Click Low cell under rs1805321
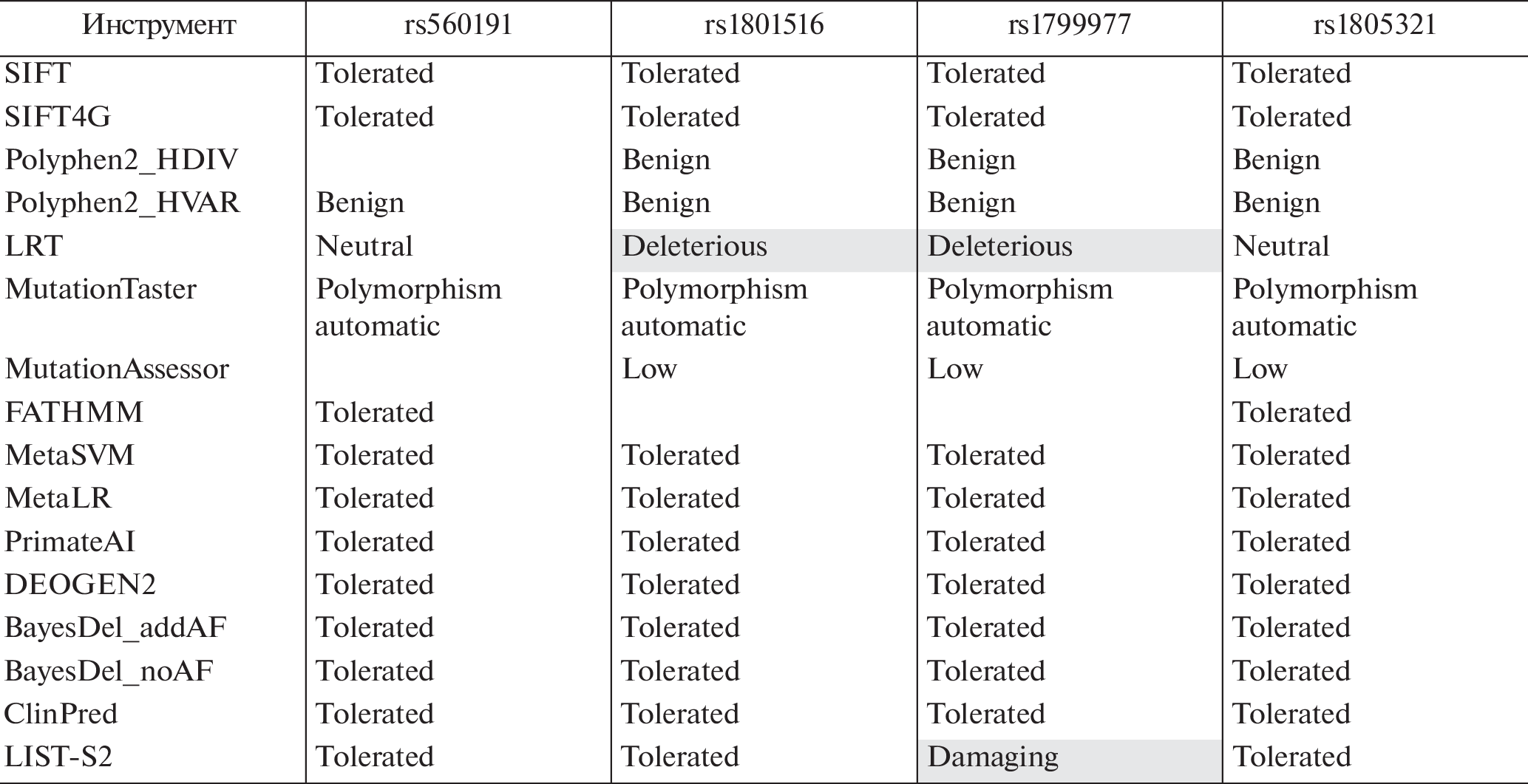1528x784 pixels. click(x=1260, y=369)
